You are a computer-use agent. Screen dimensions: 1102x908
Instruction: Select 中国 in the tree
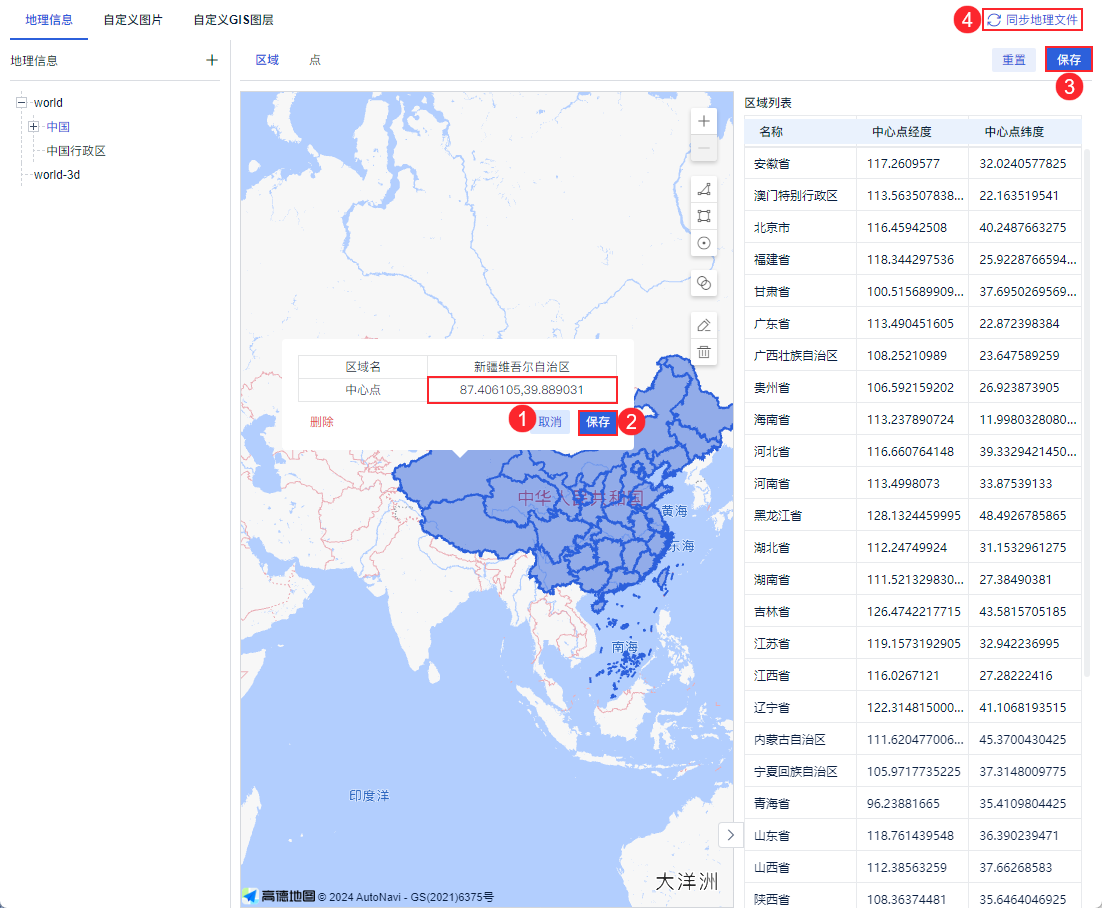pos(58,127)
